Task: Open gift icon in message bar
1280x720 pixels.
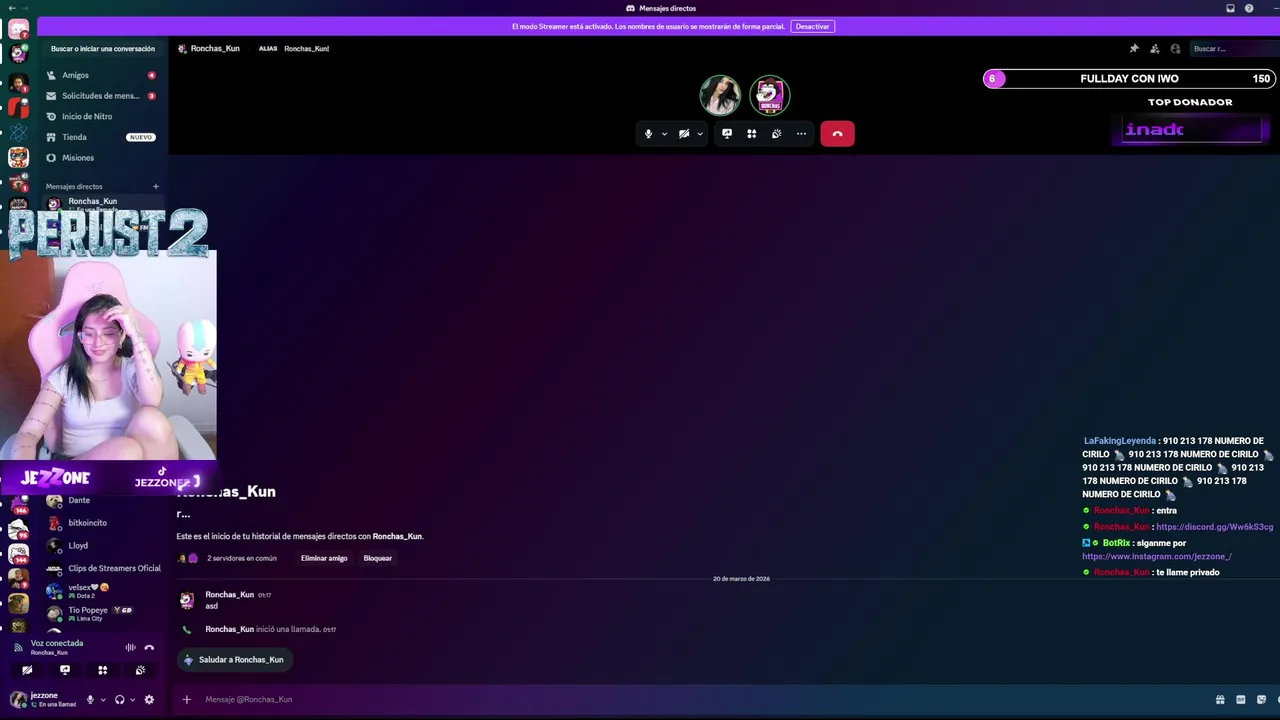Action: tap(1220, 699)
